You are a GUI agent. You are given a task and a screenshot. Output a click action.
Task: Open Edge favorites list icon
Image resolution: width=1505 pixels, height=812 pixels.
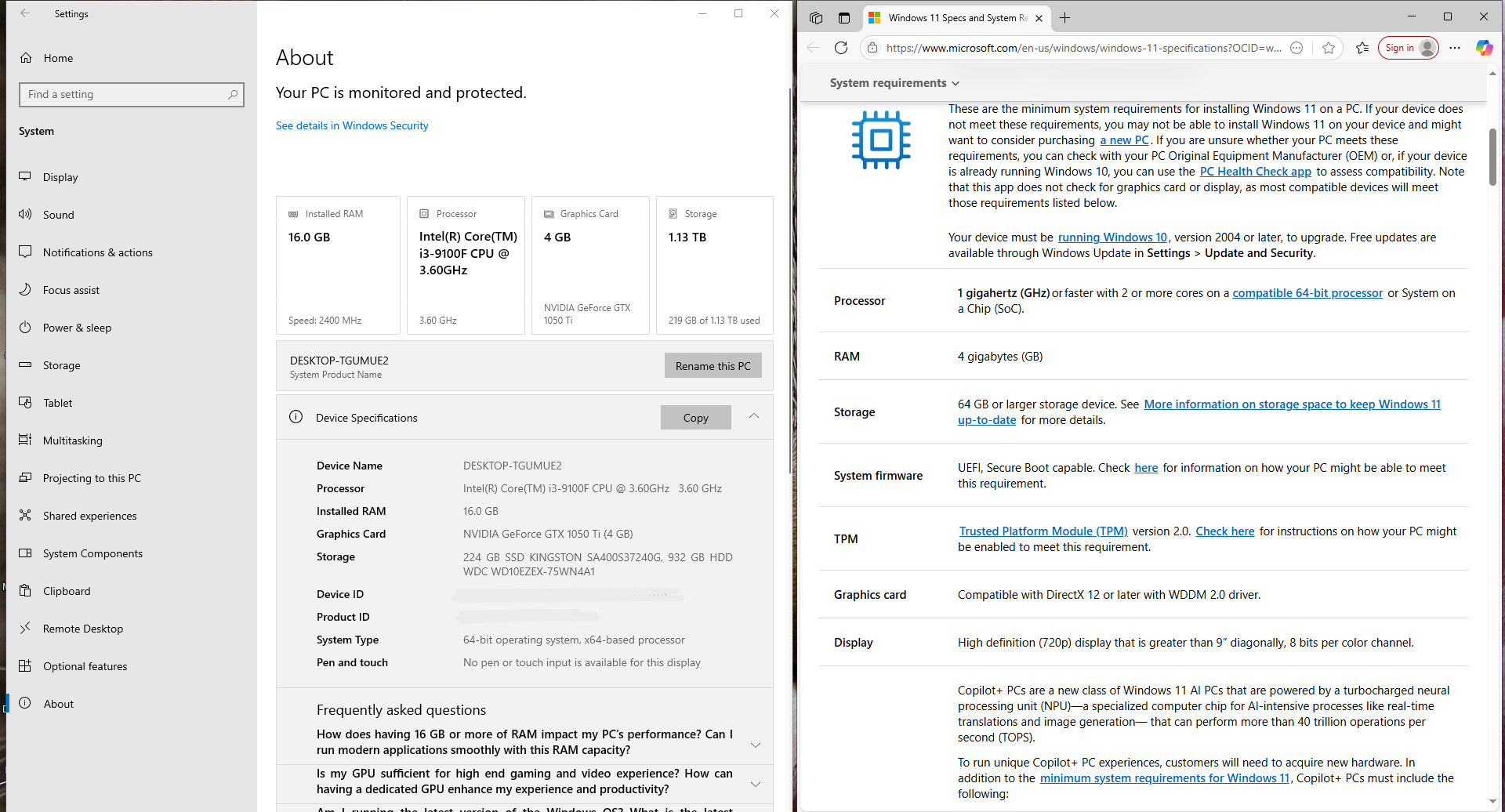[1362, 48]
